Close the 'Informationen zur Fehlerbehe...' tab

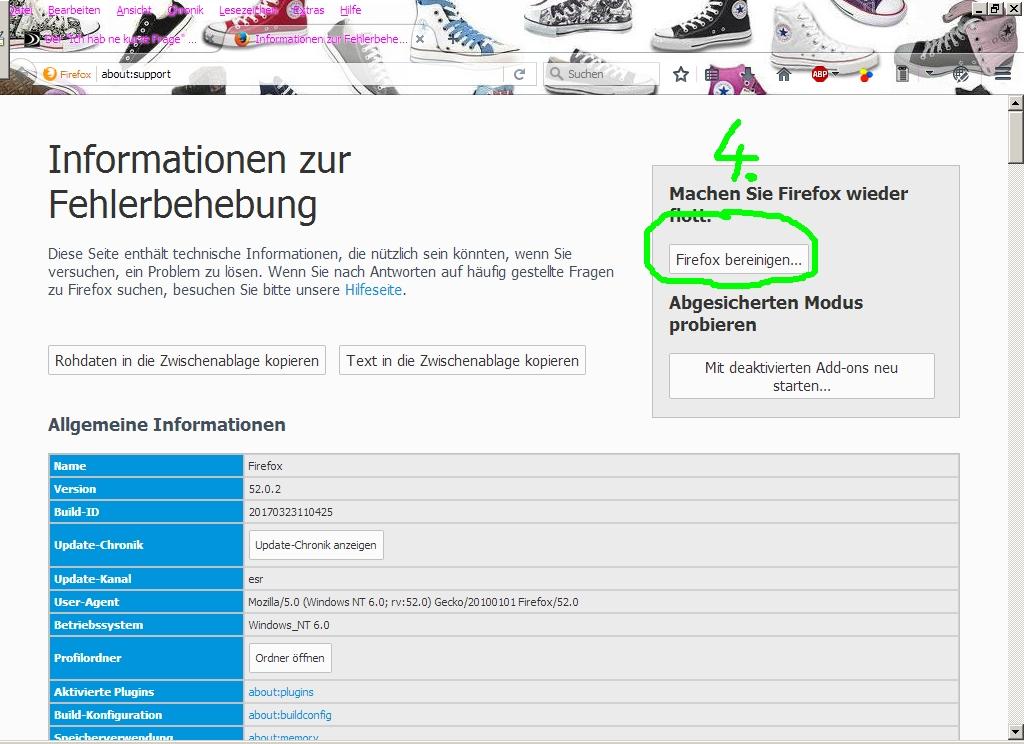click(420, 40)
